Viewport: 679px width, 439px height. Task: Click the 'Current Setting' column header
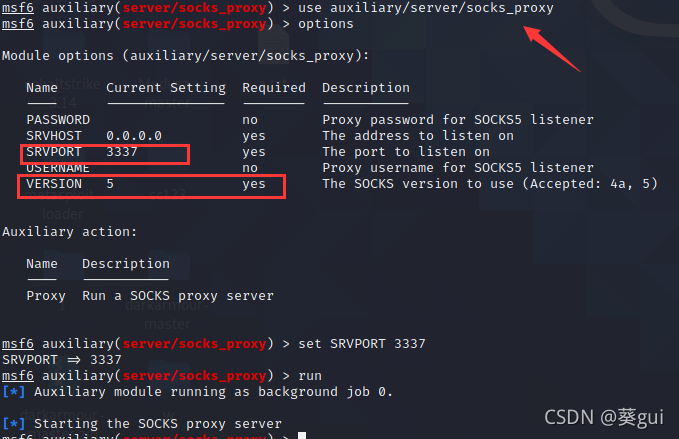[166, 88]
